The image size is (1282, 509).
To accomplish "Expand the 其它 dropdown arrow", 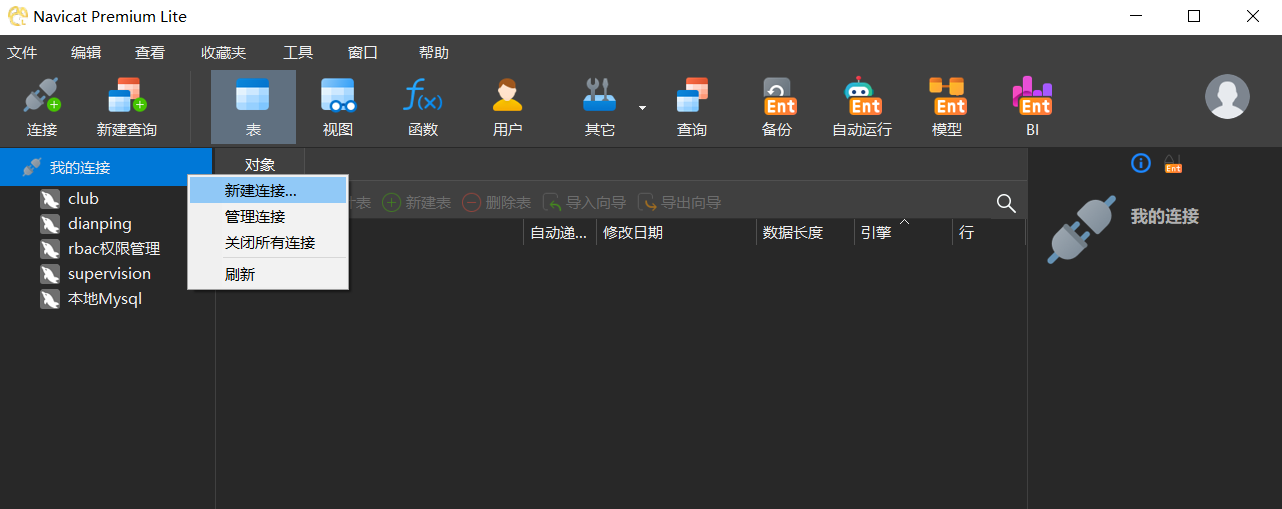I will [x=643, y=107].
